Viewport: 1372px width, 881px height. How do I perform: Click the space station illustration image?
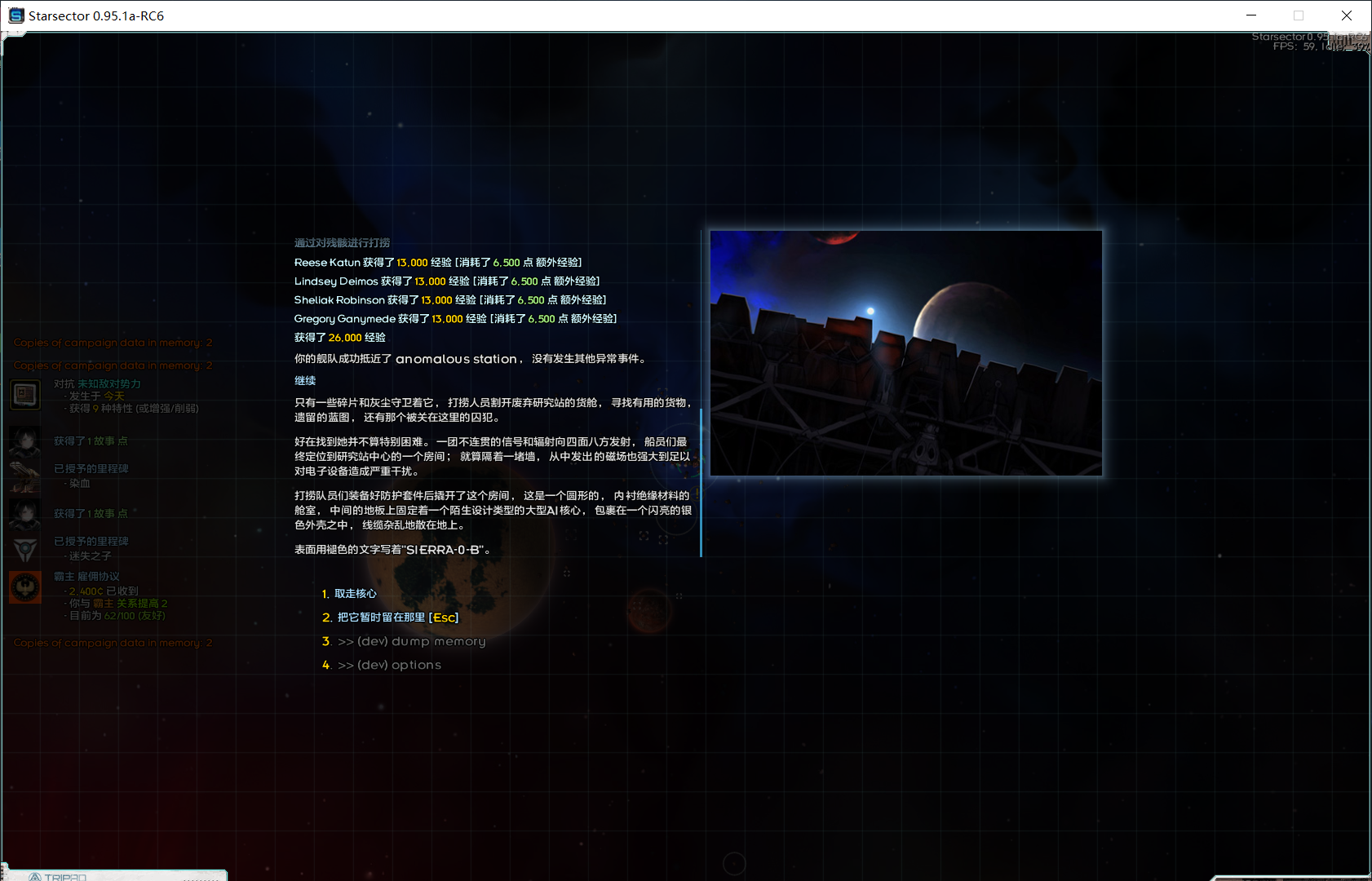pos(905,353)
